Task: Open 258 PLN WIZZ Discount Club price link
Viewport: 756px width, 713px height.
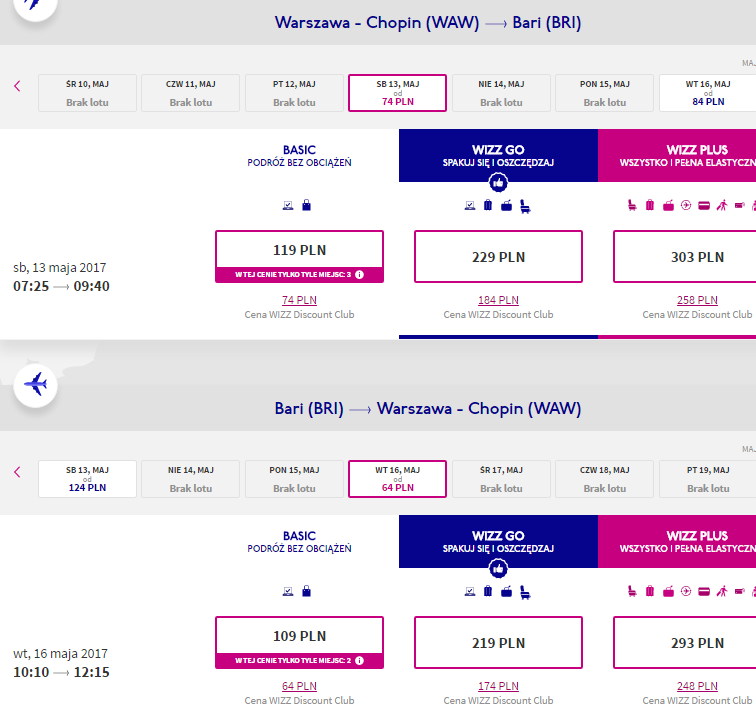Action: [697, 300]
